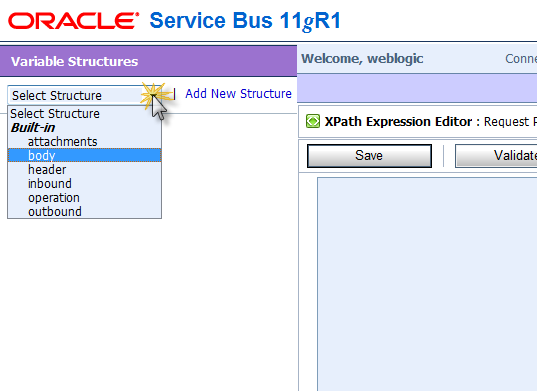The height and width of the screenshot is (391, 537).
Task: Click the Add New Structure link
Action: pos(238,93)
